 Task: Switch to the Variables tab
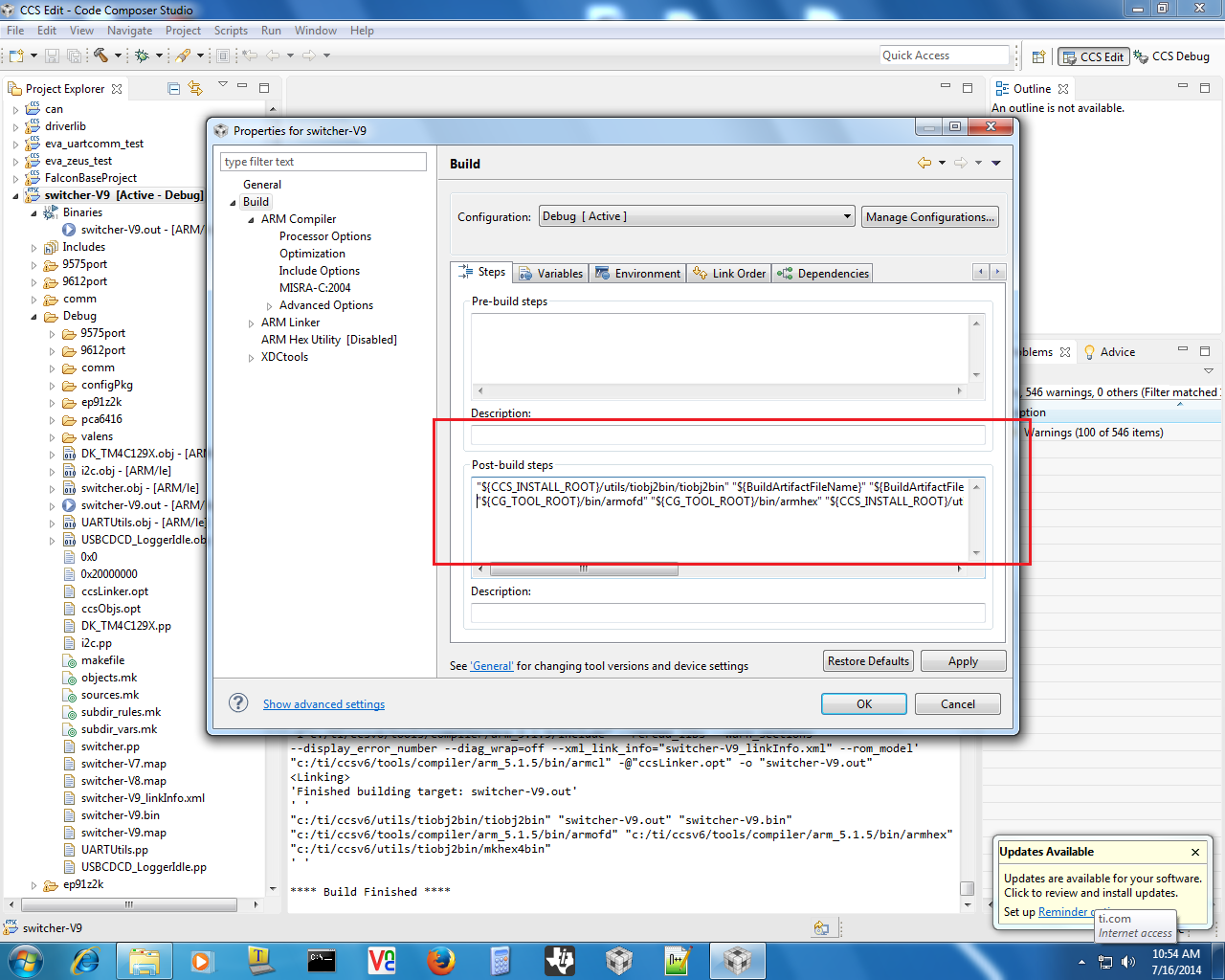point(550,274)
